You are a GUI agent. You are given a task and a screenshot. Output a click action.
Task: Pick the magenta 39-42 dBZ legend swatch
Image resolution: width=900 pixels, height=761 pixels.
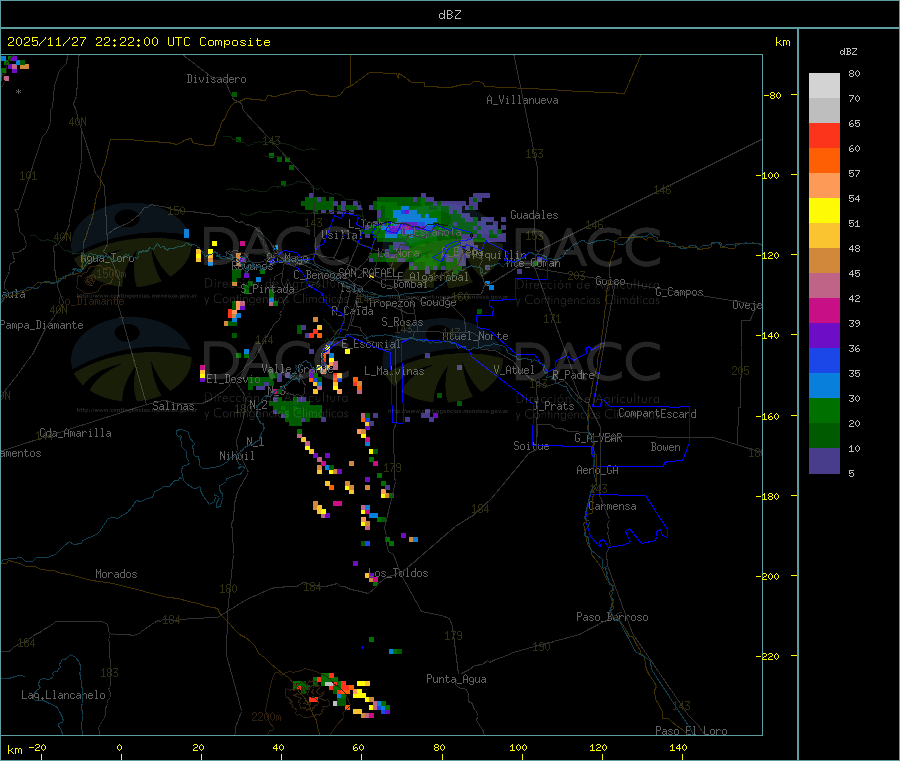click(x=824, y=310)
